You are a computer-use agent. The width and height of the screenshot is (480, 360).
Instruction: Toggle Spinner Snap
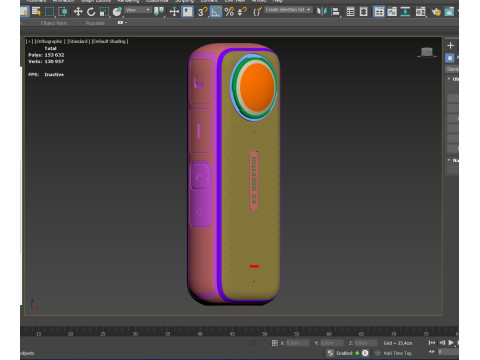[242, 12]
